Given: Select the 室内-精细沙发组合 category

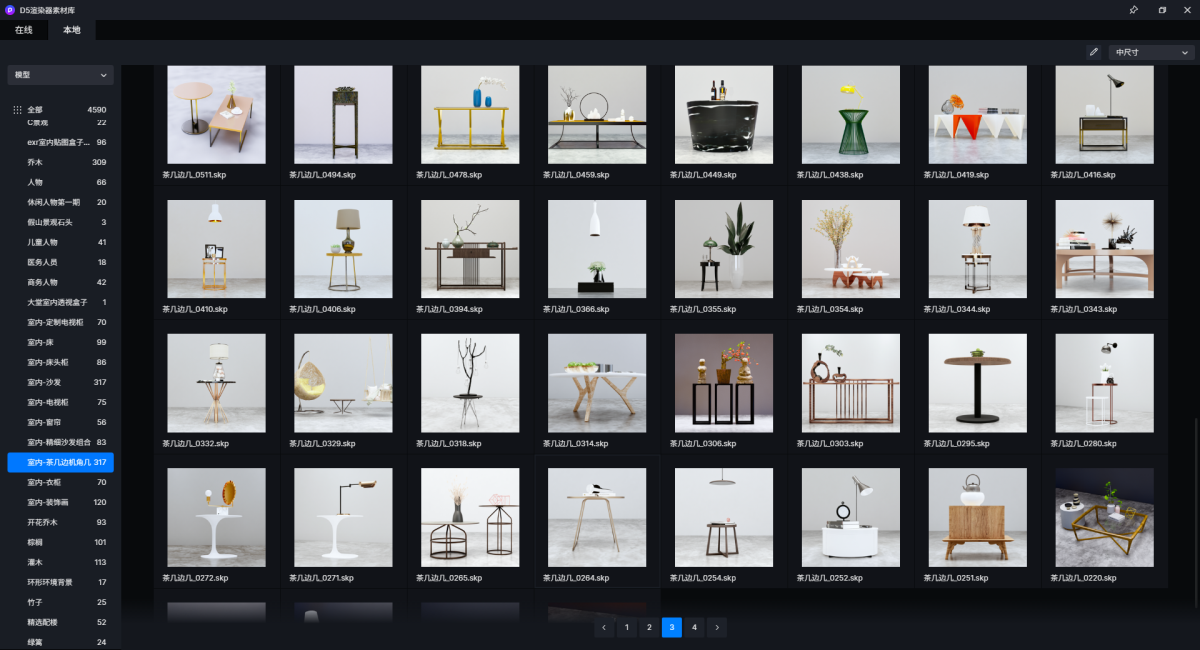Looking at the screenshot, I should [x=61, y=442].
